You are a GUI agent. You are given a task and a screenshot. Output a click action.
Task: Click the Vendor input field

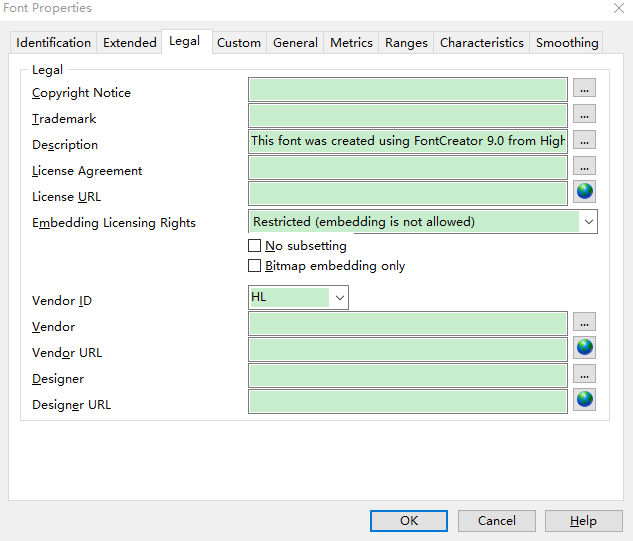point(408,323)
